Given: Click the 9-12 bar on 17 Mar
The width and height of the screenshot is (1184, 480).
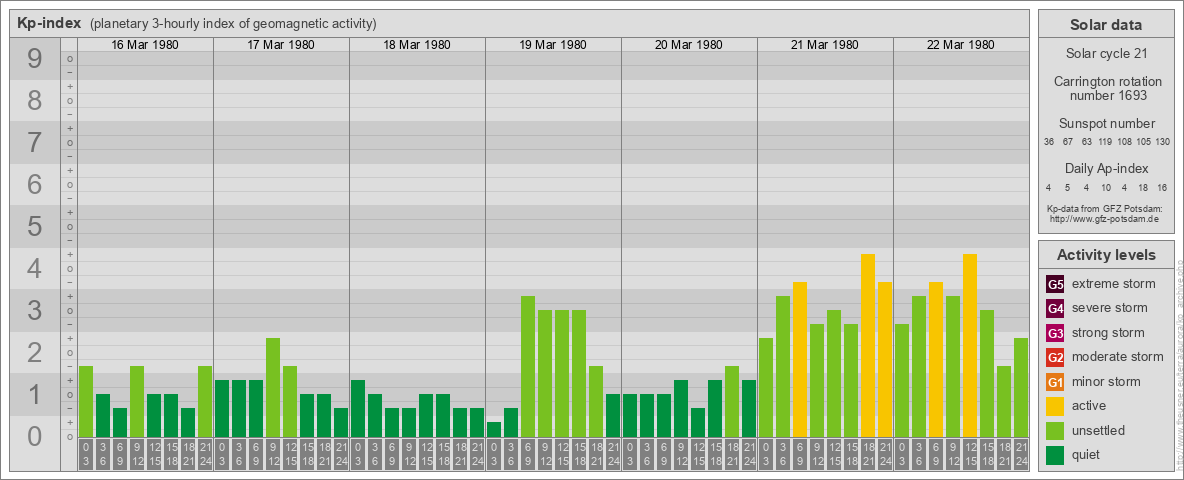Looking at the screenshot, I should (x=273, y=387).
